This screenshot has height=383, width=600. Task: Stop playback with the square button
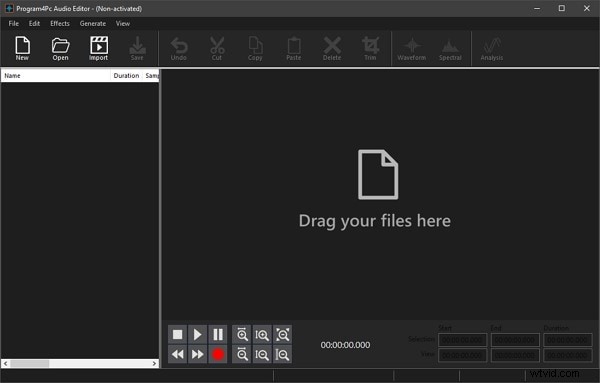pyautogui.click(x=178, y=335)
